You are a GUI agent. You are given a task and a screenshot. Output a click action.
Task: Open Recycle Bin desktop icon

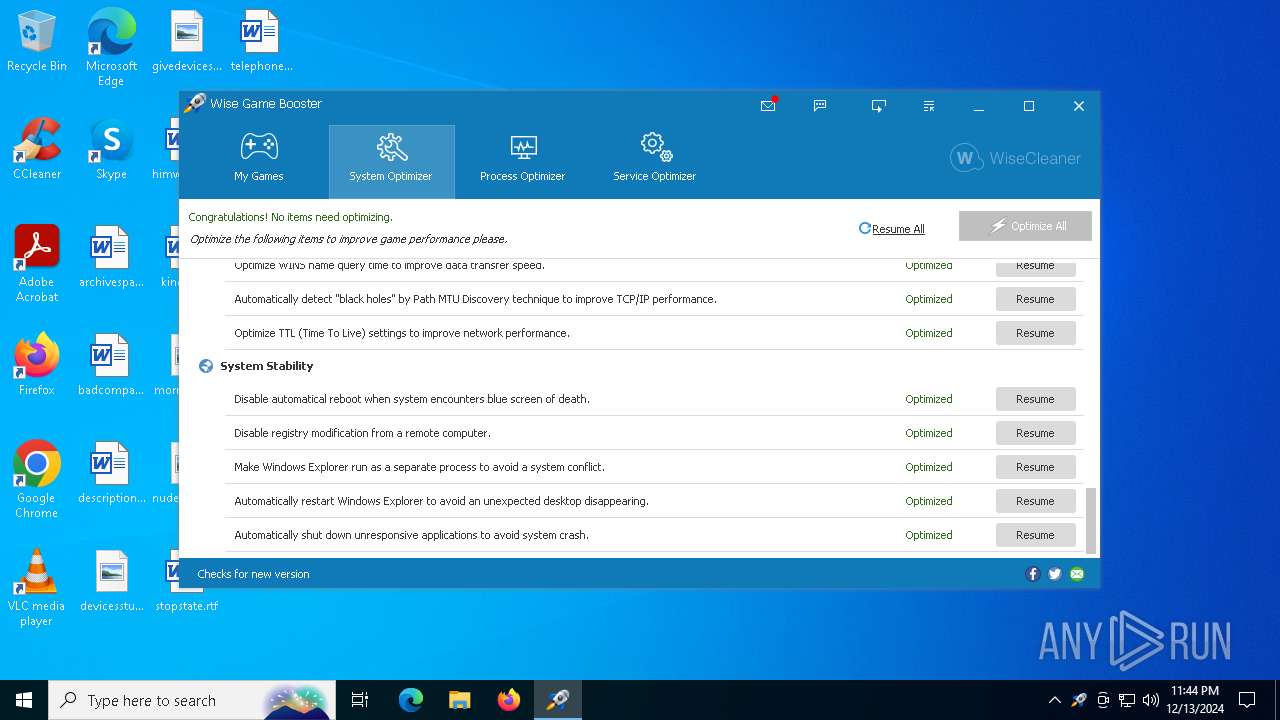click(37, 42)
